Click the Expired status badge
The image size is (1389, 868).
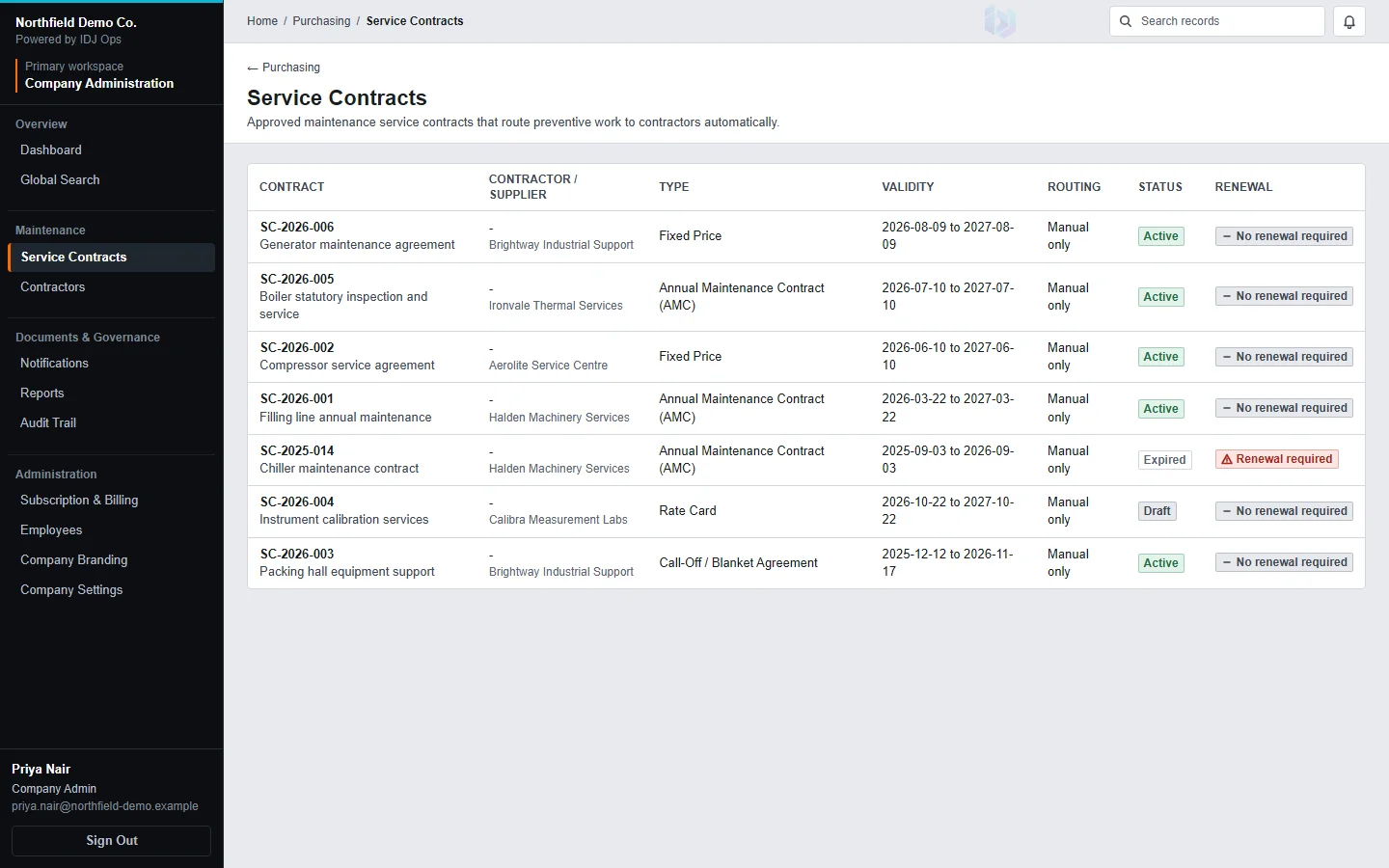click(x=1164, y=460)
